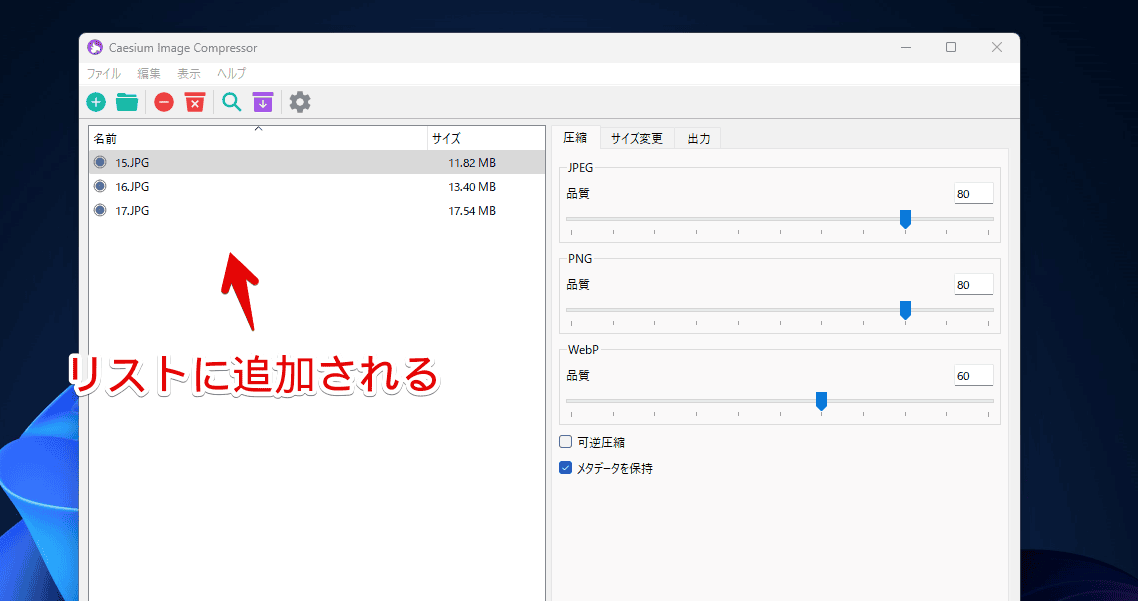Click the JPEG quality value field 80
This screenshot has width=1138, height=601.
[x=973, y=194]
